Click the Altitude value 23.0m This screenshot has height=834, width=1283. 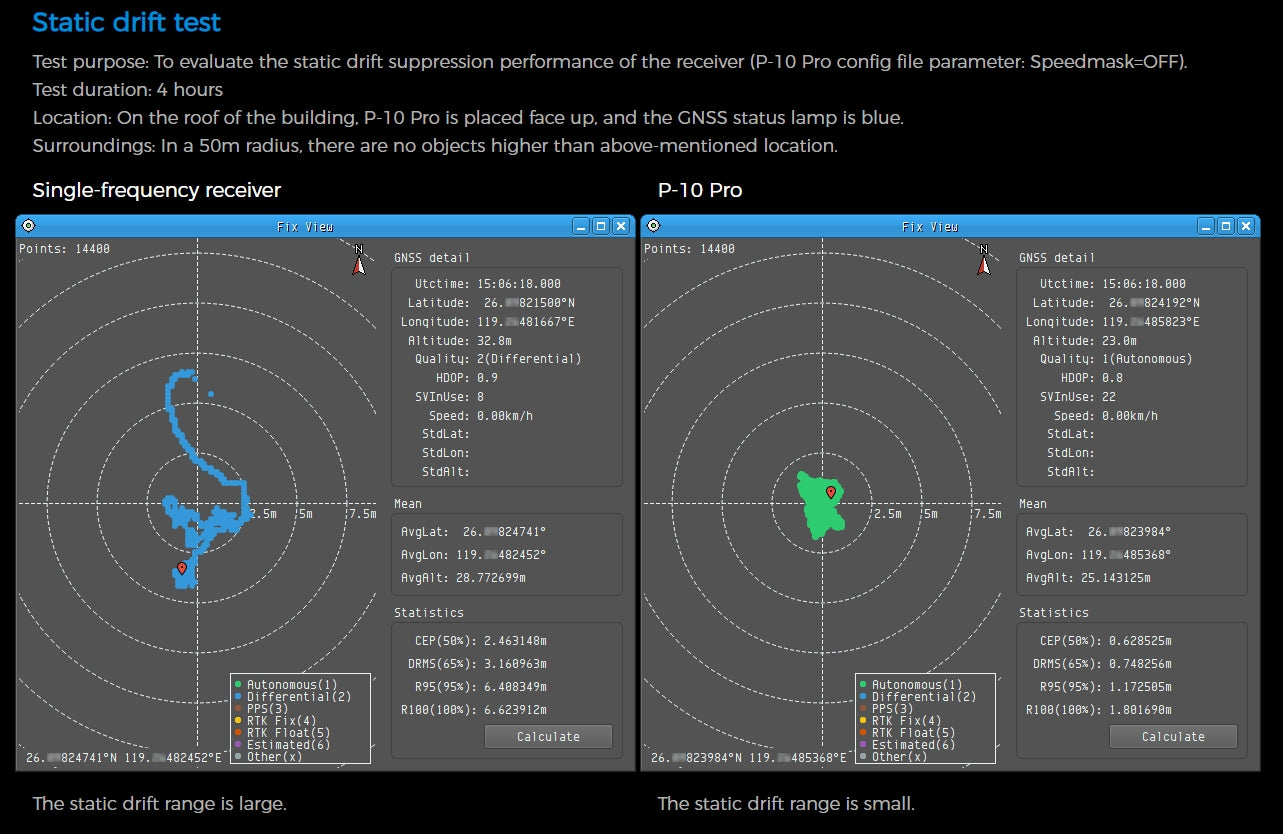pyautogui.click(x=1120, y=341)
